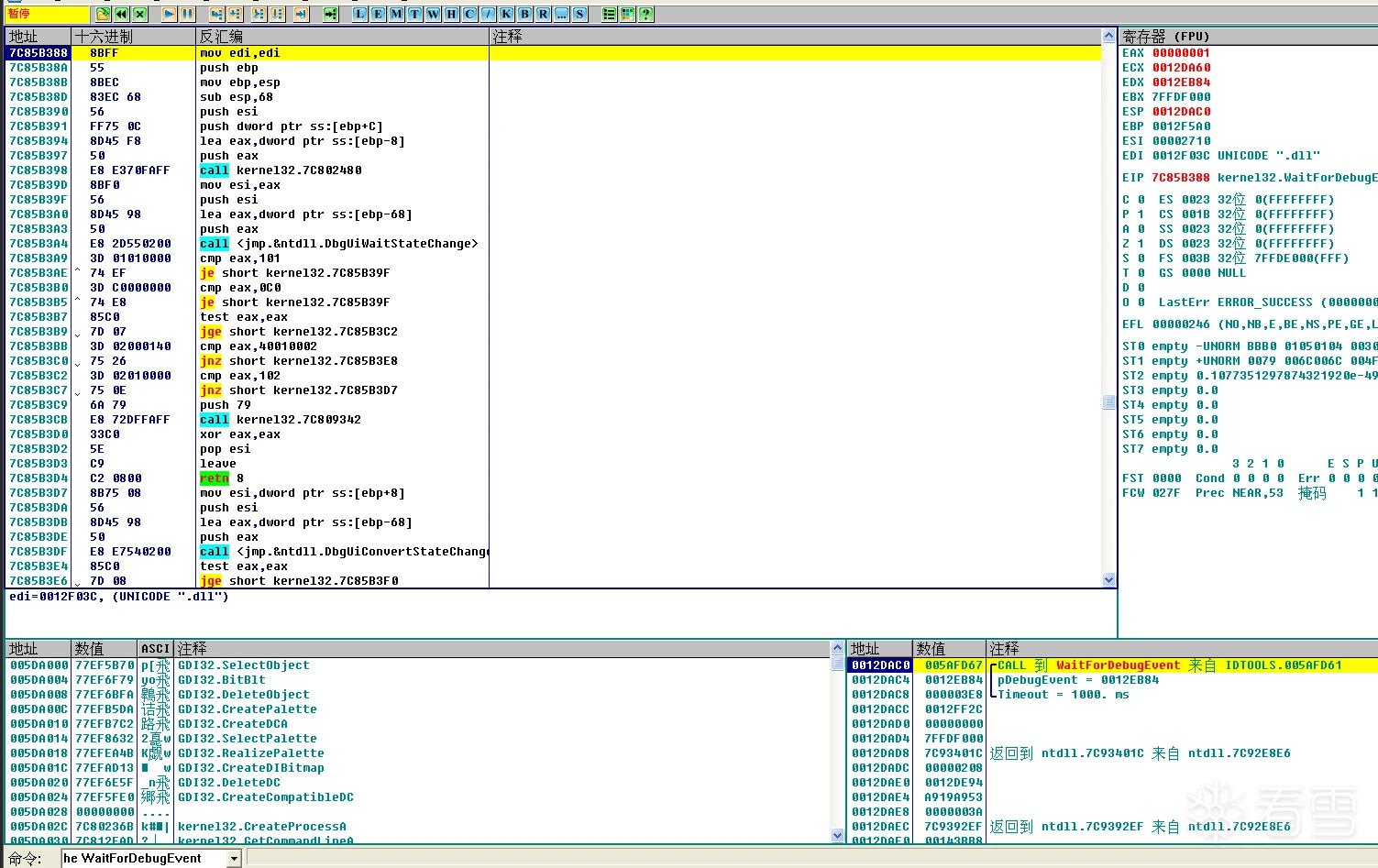Show the Source window (S button)
The height and width of the screenshot is (868, 1378).
tap(580, 14)
